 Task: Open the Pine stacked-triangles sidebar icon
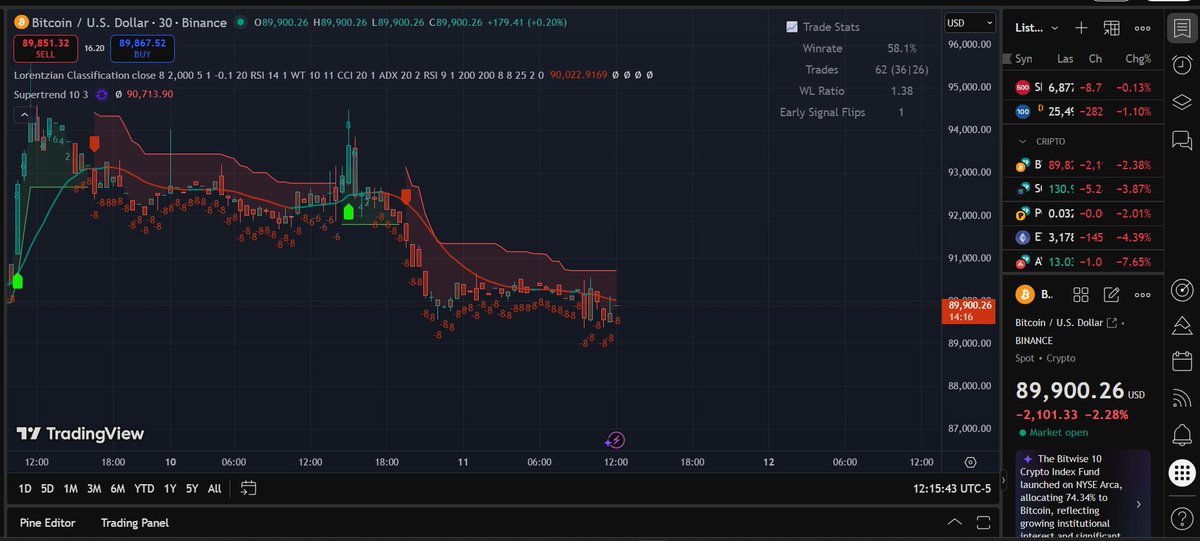[1180, 328]
